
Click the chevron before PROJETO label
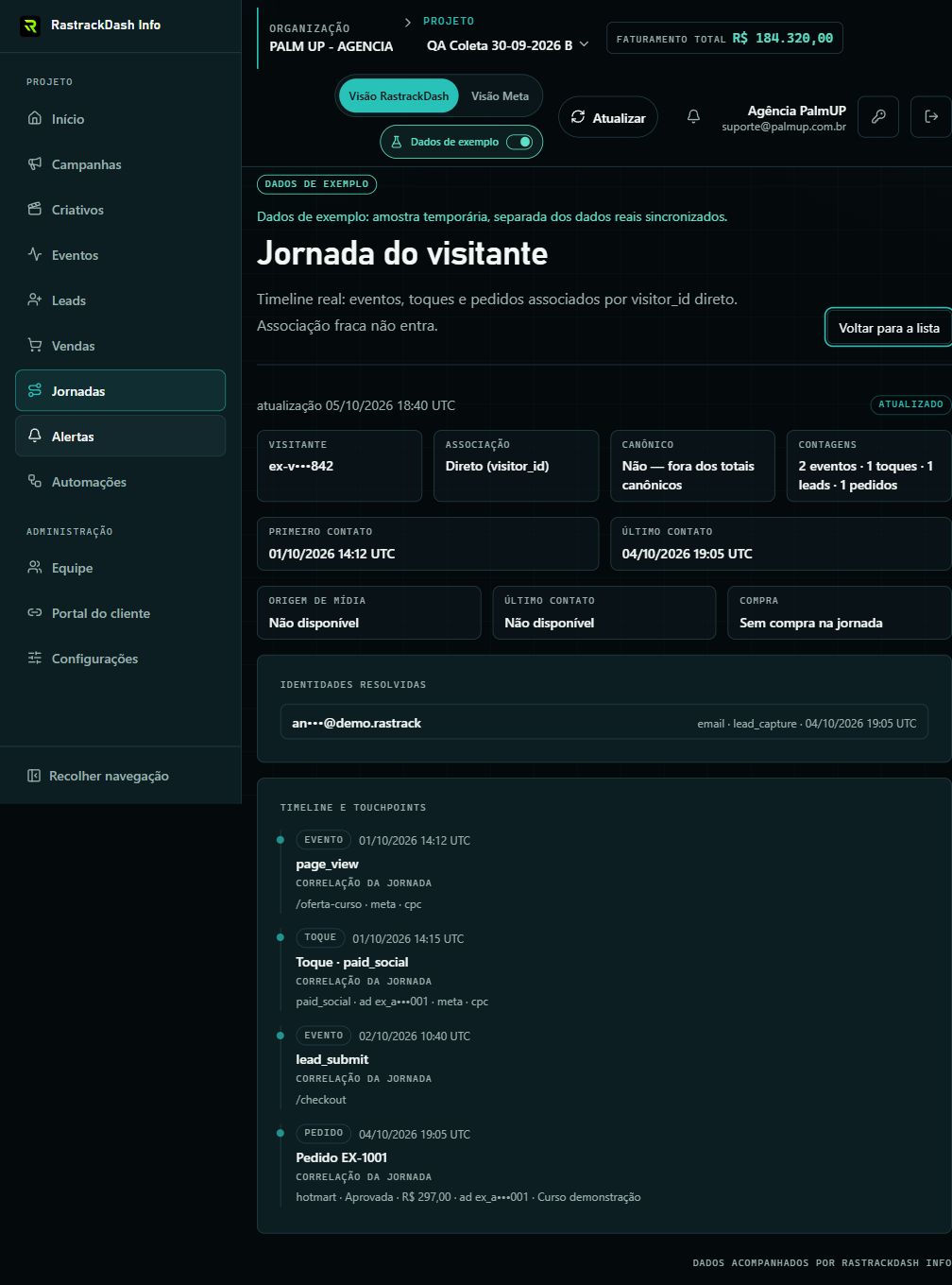tap(408, 21)
